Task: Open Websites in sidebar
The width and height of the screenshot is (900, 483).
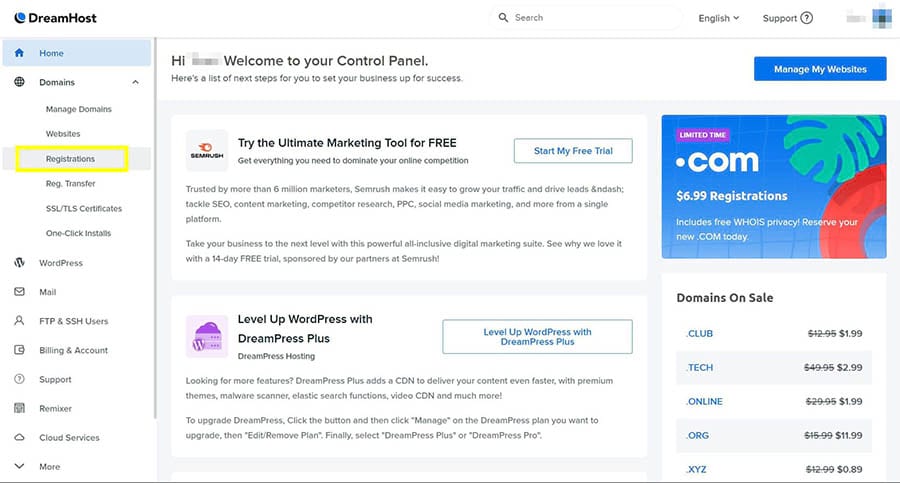Action: (x=63, y=134)
